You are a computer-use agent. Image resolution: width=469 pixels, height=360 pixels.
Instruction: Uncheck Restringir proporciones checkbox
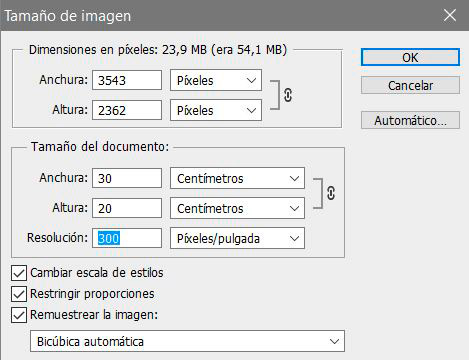tap(19, 294)
